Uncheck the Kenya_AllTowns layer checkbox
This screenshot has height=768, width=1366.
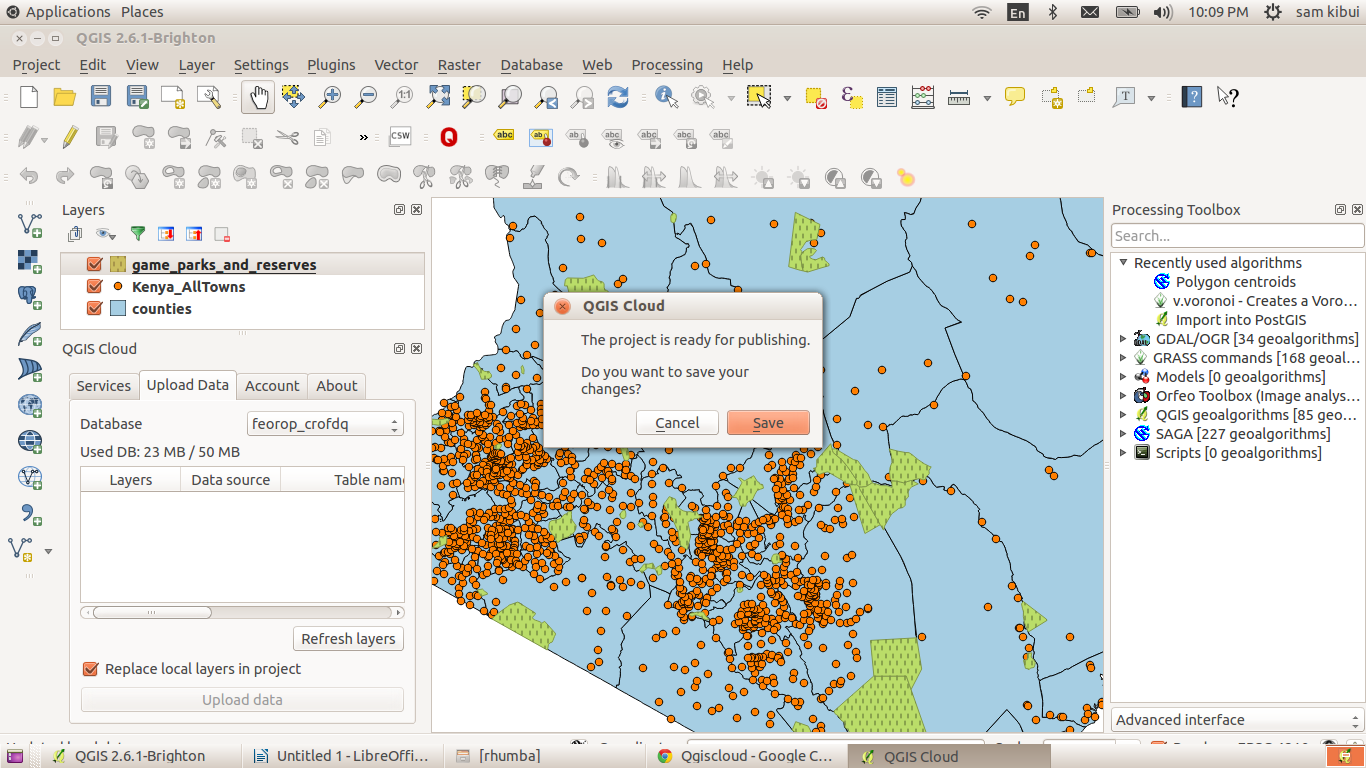[x=95, y=287]
